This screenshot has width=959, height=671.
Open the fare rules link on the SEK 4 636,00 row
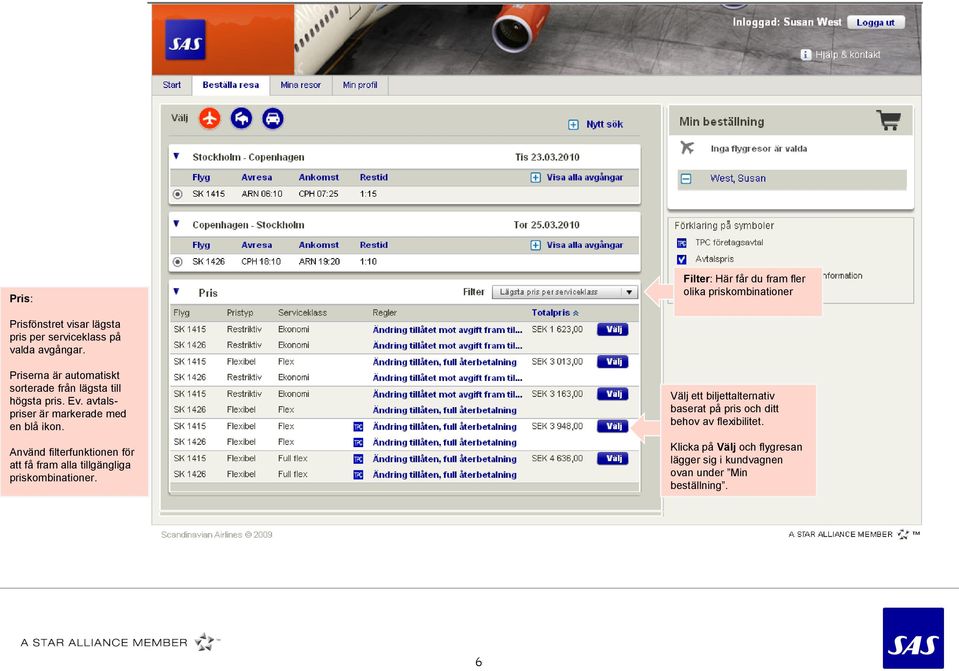point(445,459)
